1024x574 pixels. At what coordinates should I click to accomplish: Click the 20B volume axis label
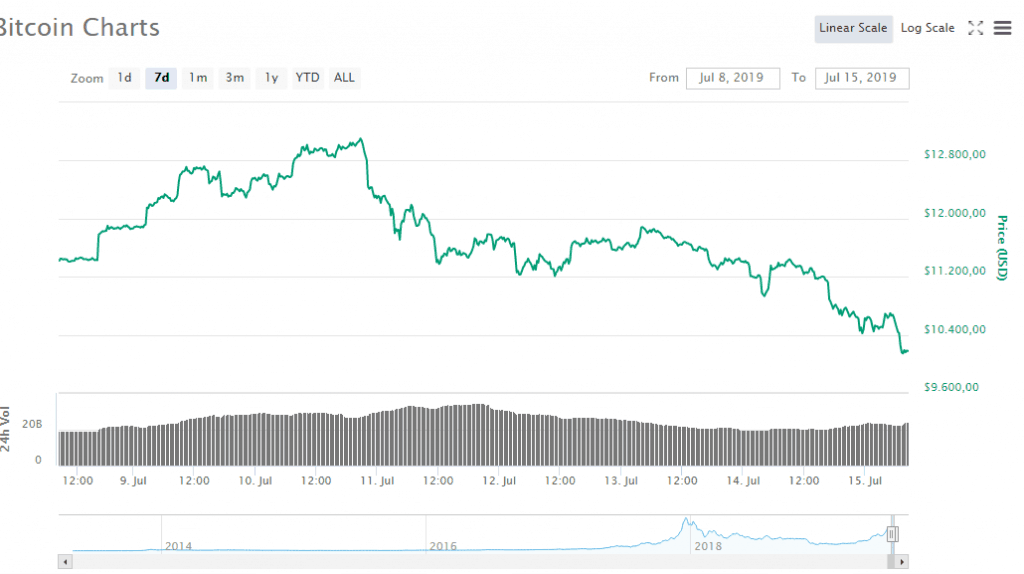click(x=32, y=424)
